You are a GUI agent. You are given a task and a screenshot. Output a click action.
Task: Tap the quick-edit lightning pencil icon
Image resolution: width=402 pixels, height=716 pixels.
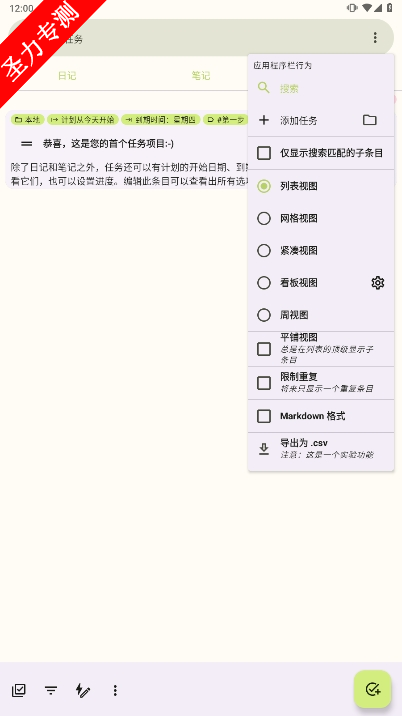[83, 690]
